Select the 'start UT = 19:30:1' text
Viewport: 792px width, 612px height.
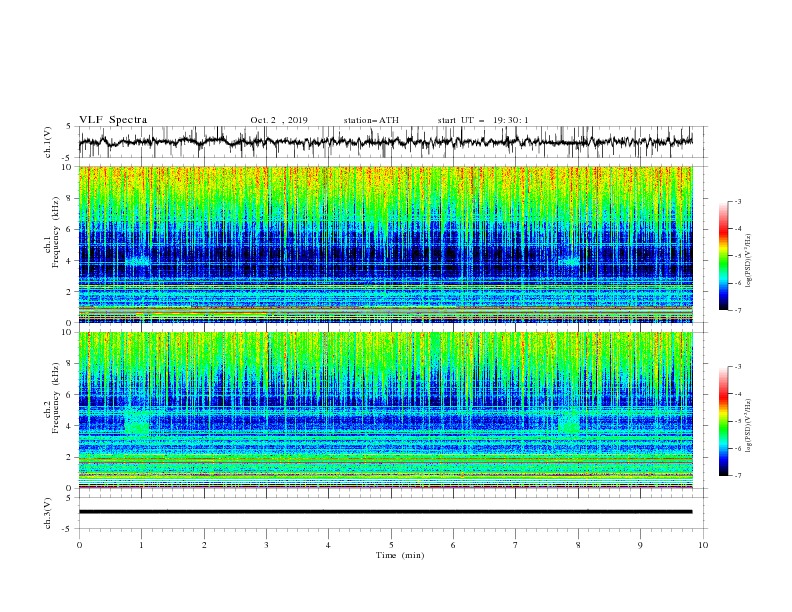(x=483, y=120)
